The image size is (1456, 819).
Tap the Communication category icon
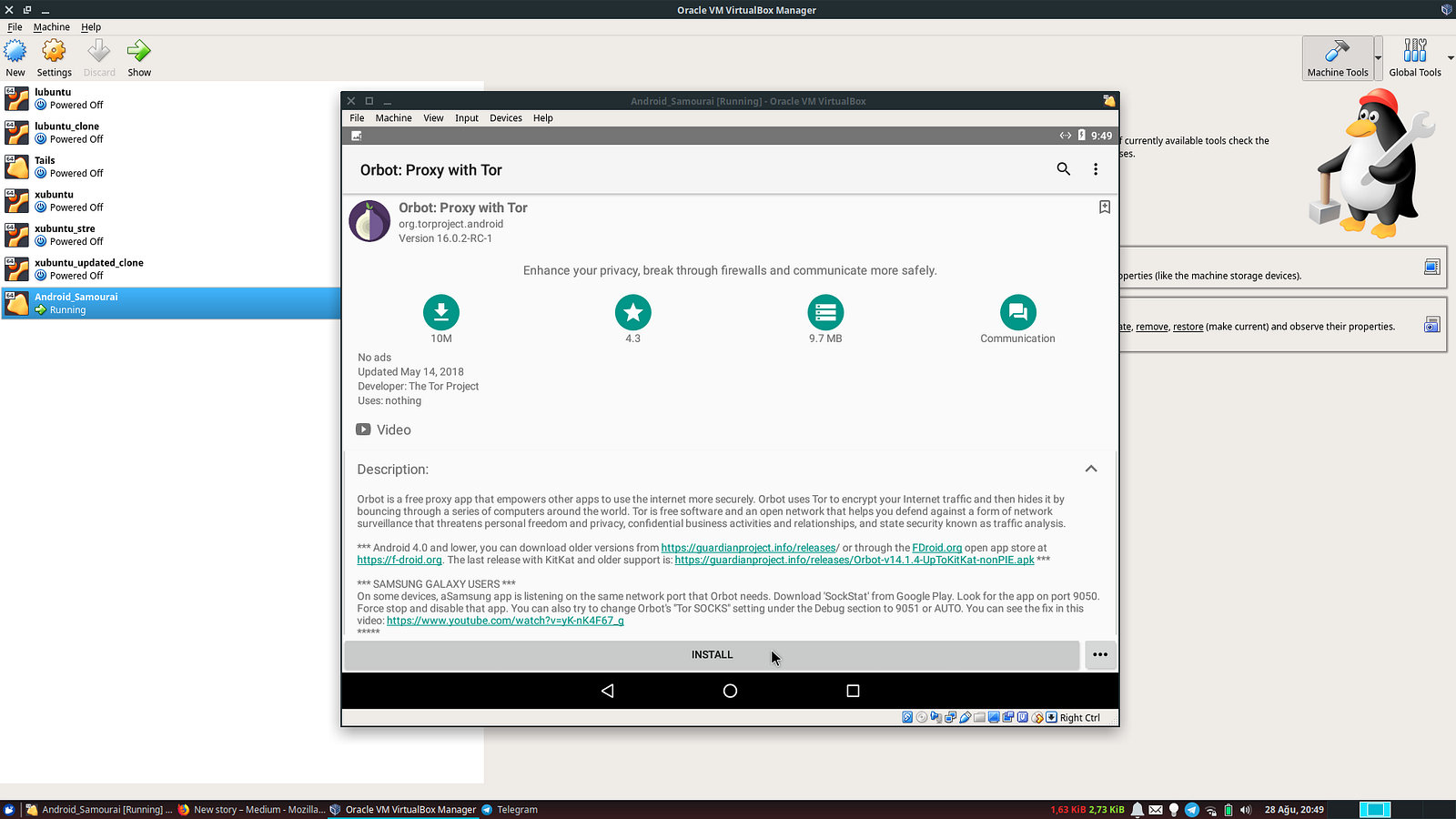coord(1018,312)
